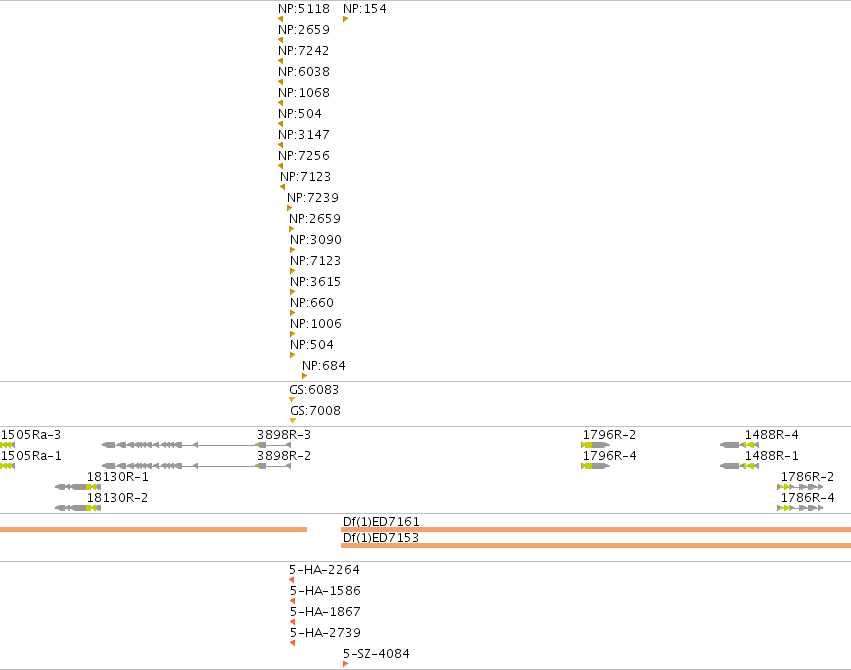Click the Df(1)ED7153 text label

(x=381, y=538)
